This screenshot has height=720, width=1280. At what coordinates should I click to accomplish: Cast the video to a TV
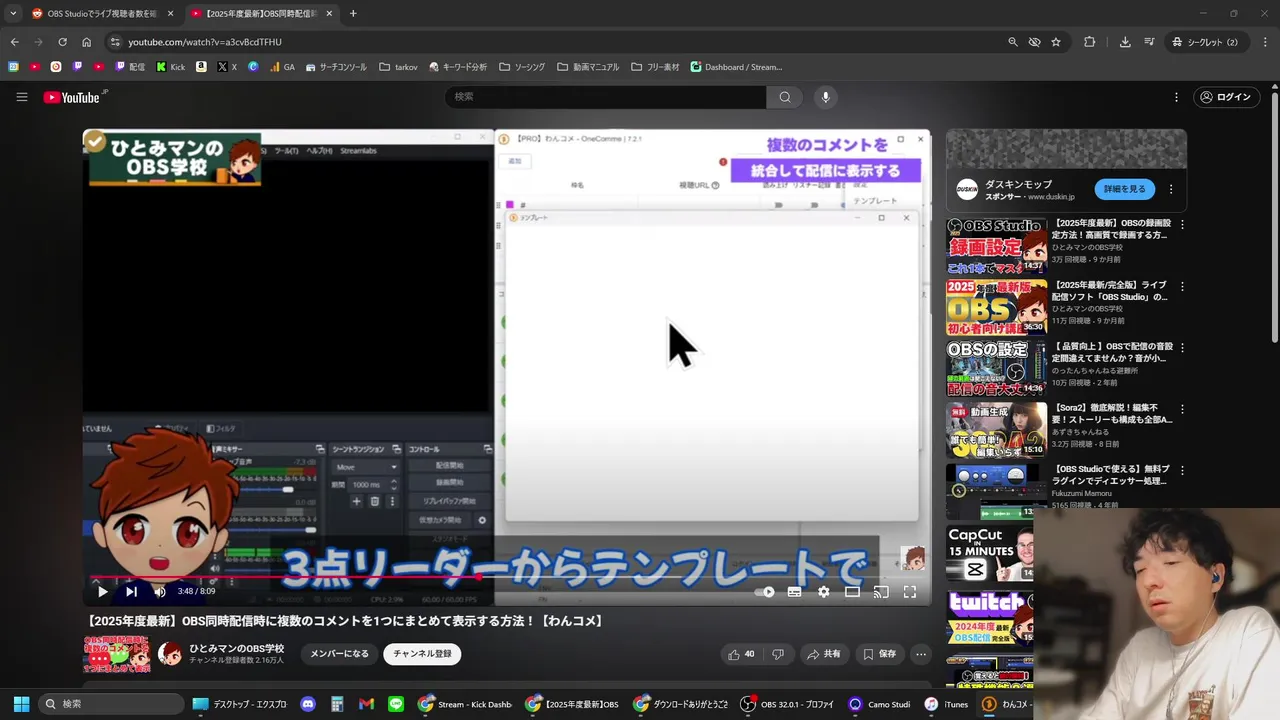pyautogui.click(x=881, y=591)
